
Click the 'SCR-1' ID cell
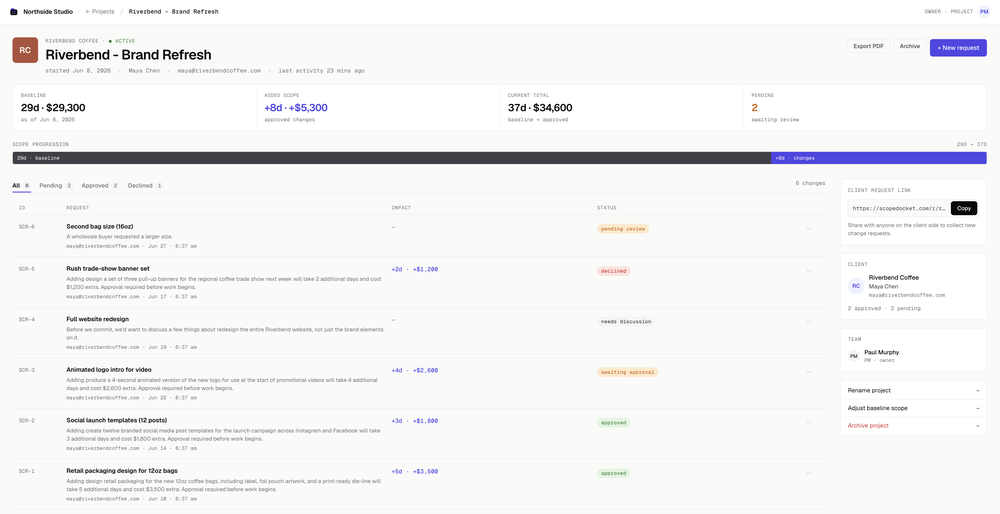pyautogui.click(x=27, y=471)
